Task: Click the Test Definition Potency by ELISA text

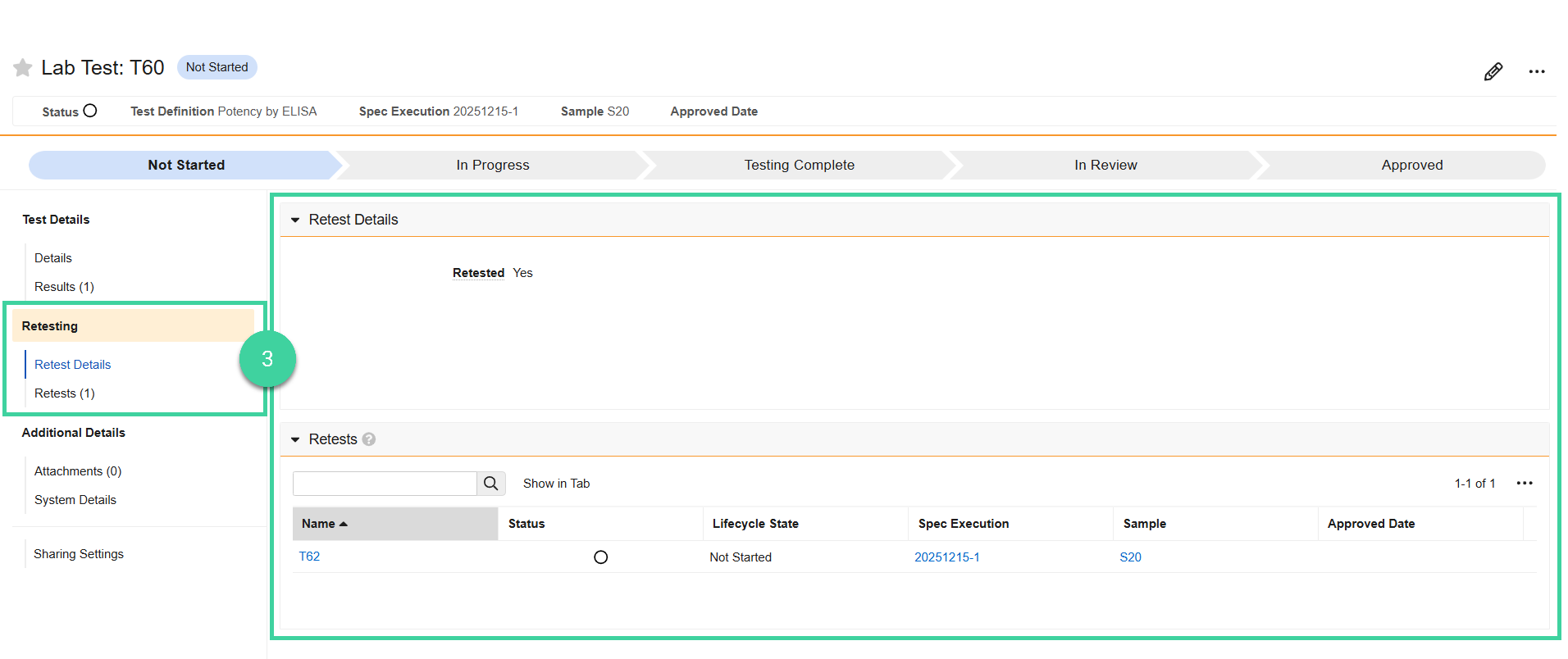Action: 224,111
